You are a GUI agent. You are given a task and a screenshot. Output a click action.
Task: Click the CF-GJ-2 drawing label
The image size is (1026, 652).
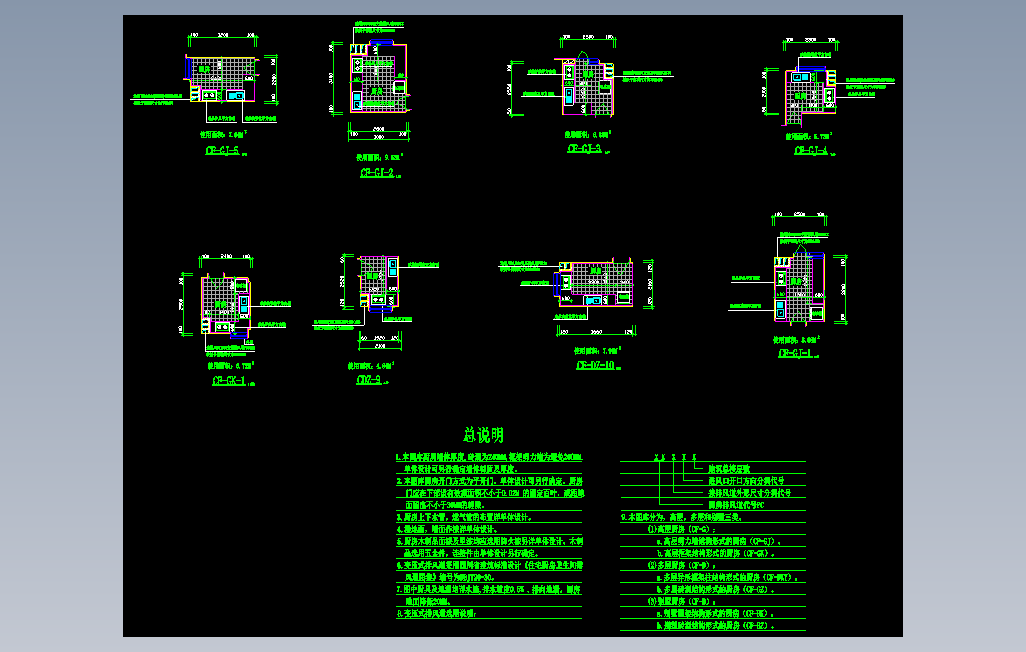tap(377, 173)
